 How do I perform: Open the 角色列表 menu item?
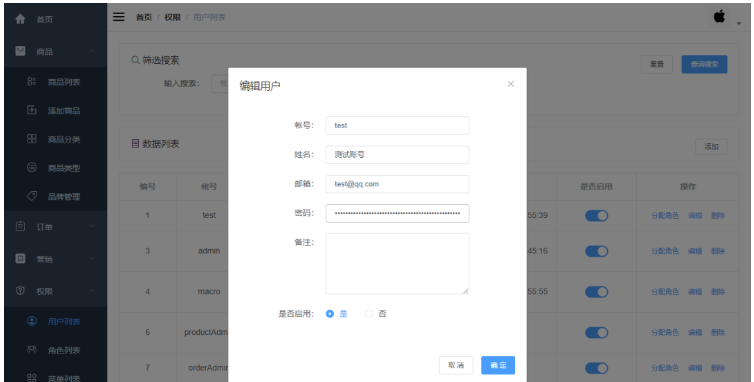[55, 350]
